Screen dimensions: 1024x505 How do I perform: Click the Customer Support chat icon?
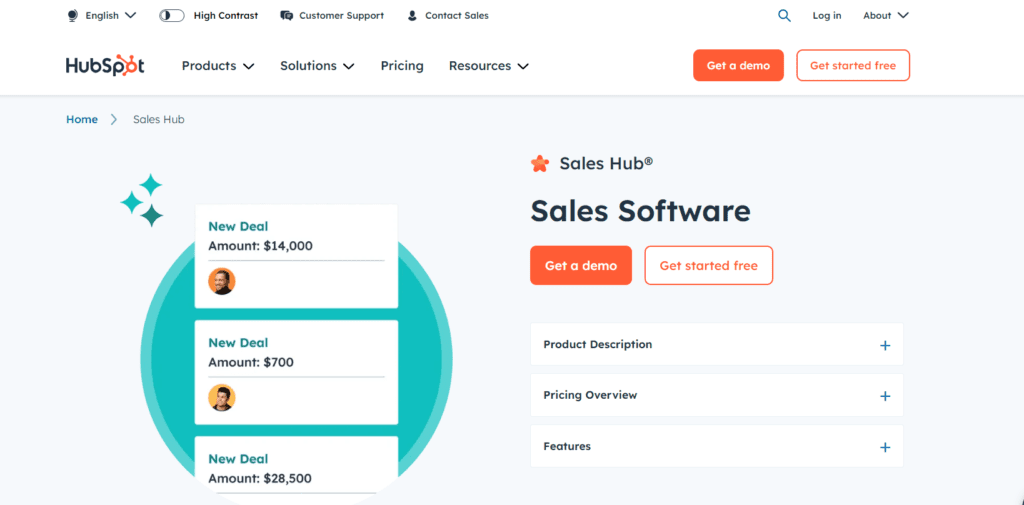click(287, 16)
